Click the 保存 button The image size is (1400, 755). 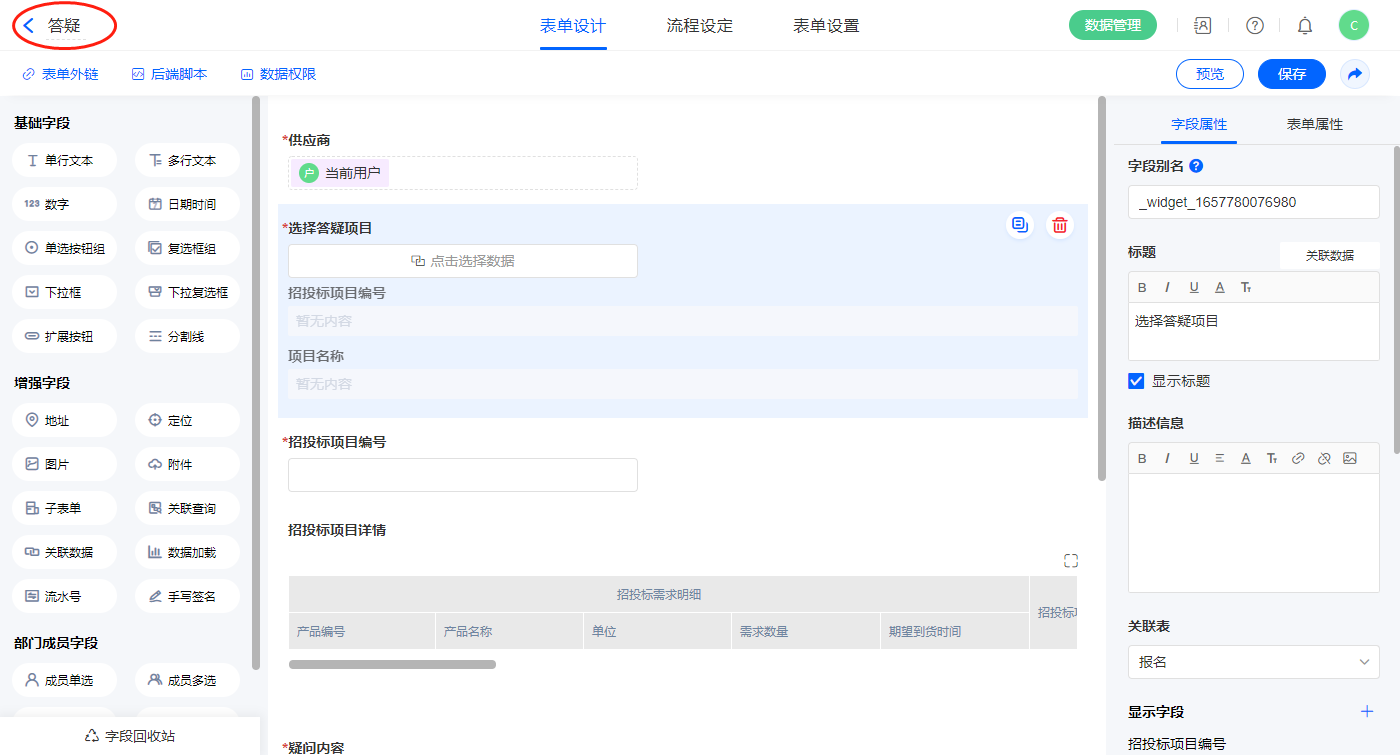click(x=1291, y=74)
